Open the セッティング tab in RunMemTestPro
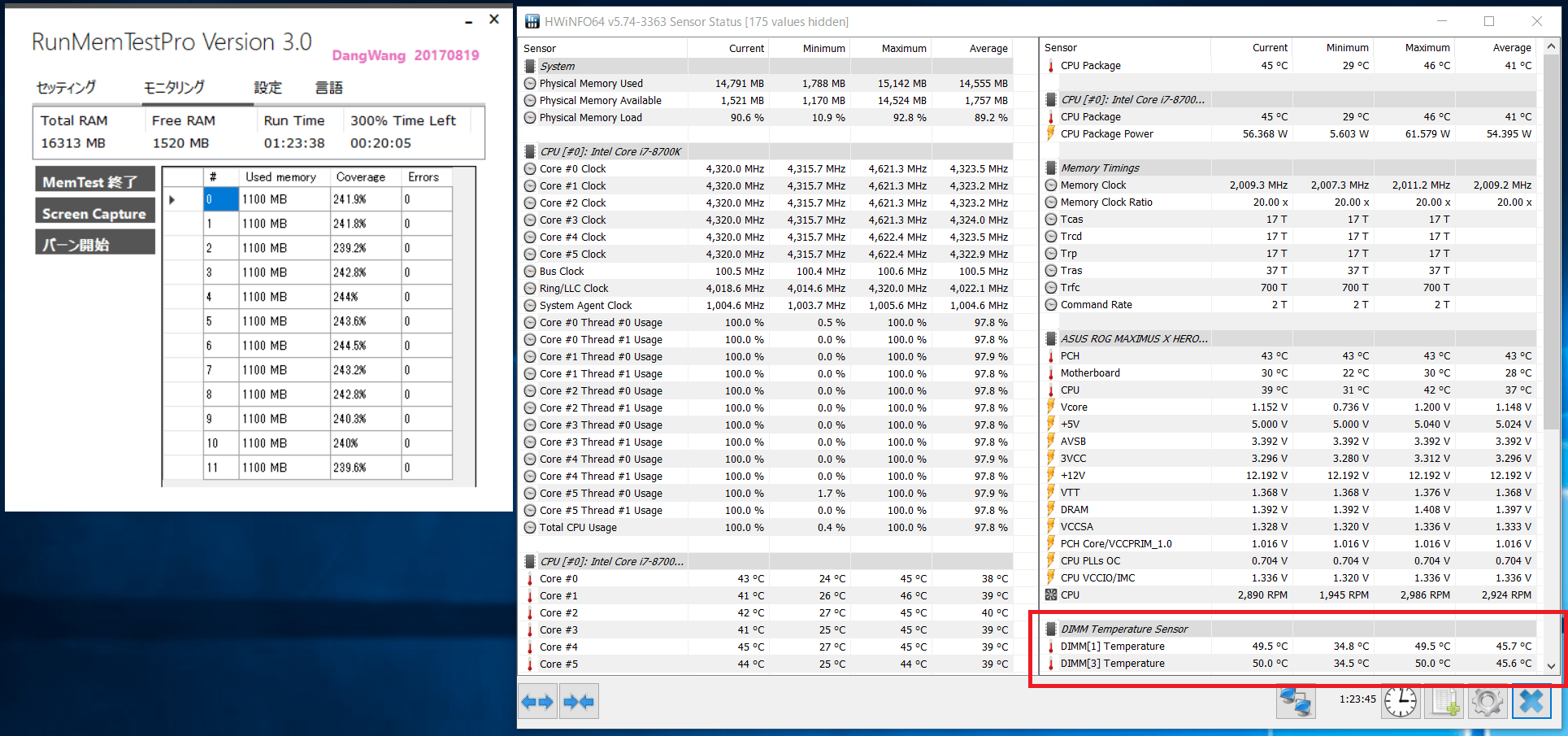Screen dimensions: 1568x736 tap(66, 87)
